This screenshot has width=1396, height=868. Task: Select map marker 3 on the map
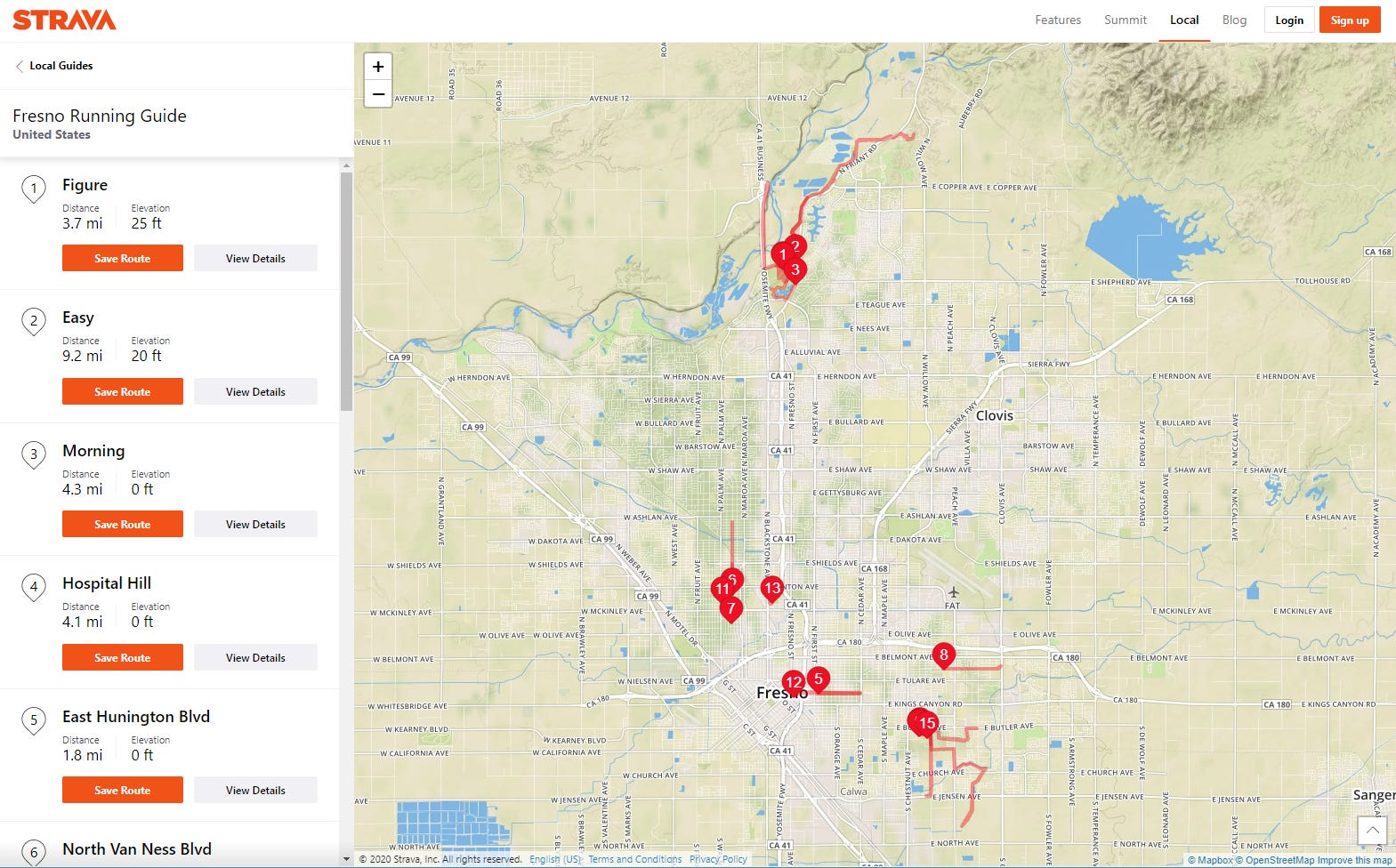click(795, 270)
